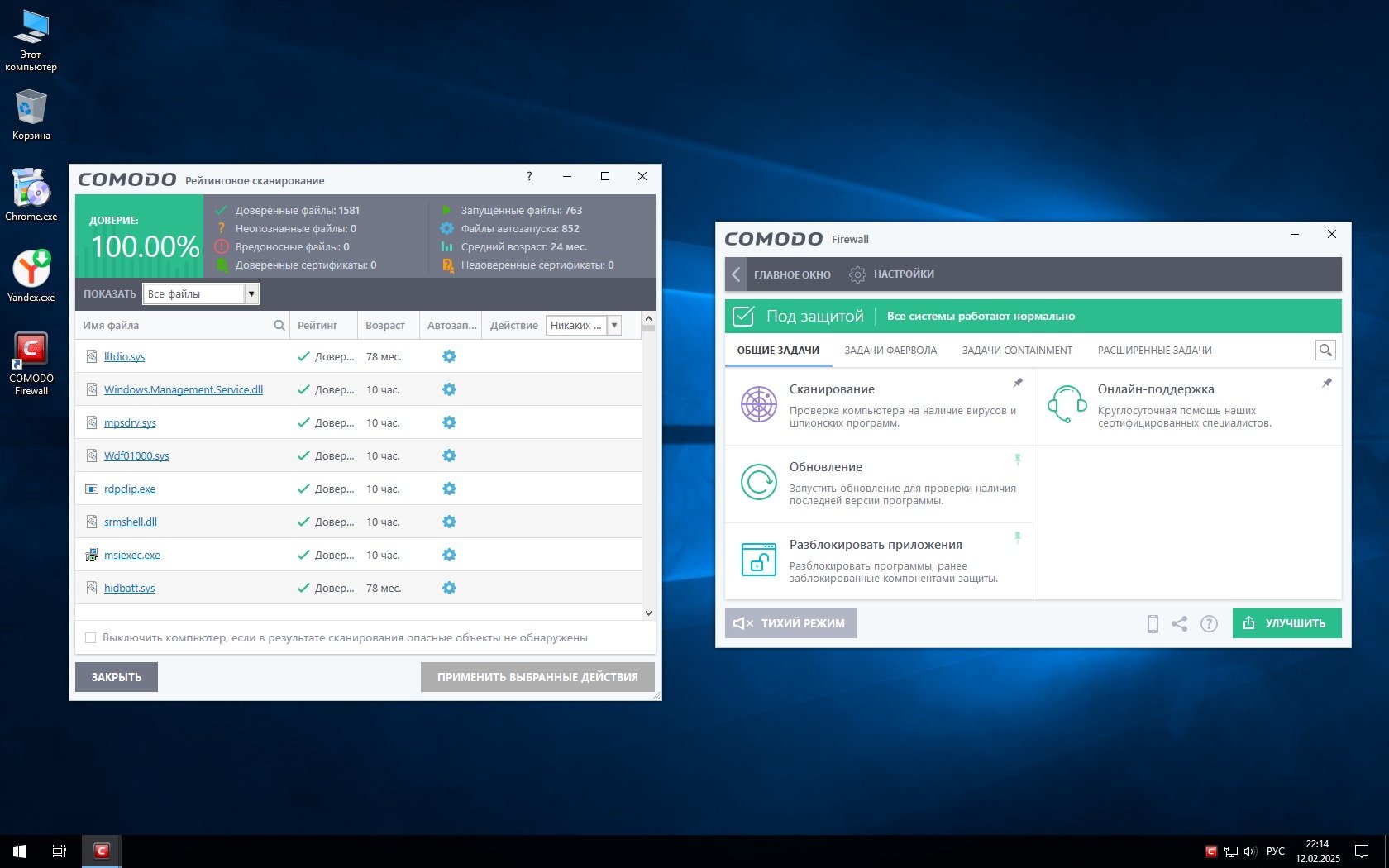Viewport: 1389px width, 868px height.
Task: Enable shutdown computer after scan checkbox
Action: click(91, 638)
